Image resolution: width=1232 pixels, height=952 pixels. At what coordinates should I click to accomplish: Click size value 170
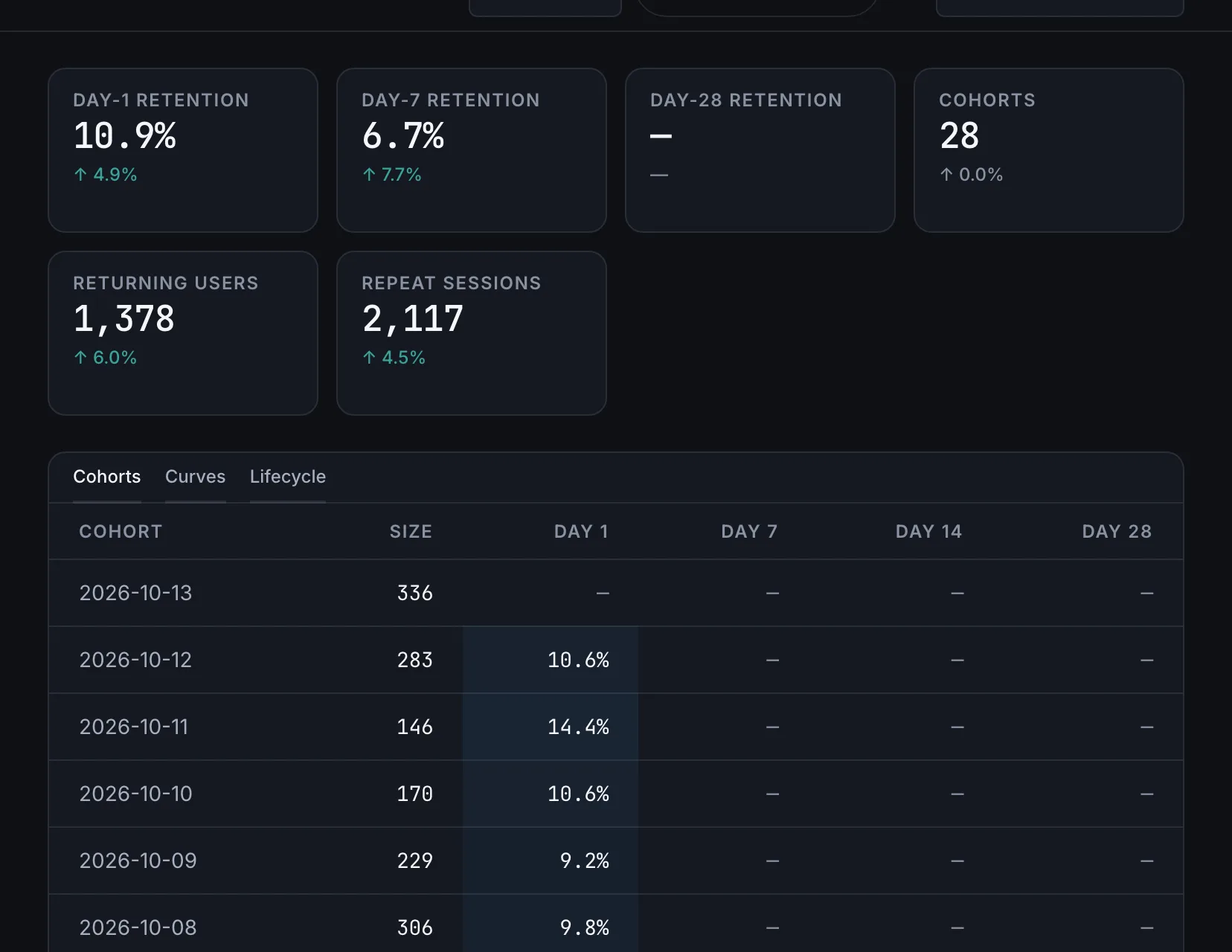414,794
